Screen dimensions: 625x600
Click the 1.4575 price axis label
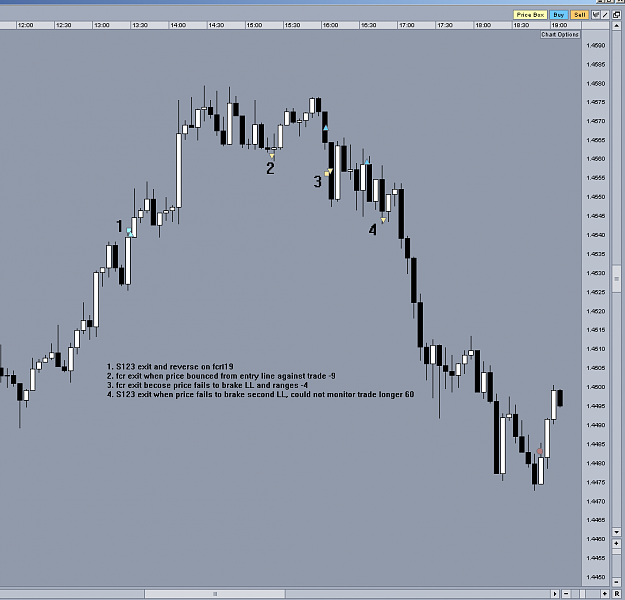coord(596,102)
